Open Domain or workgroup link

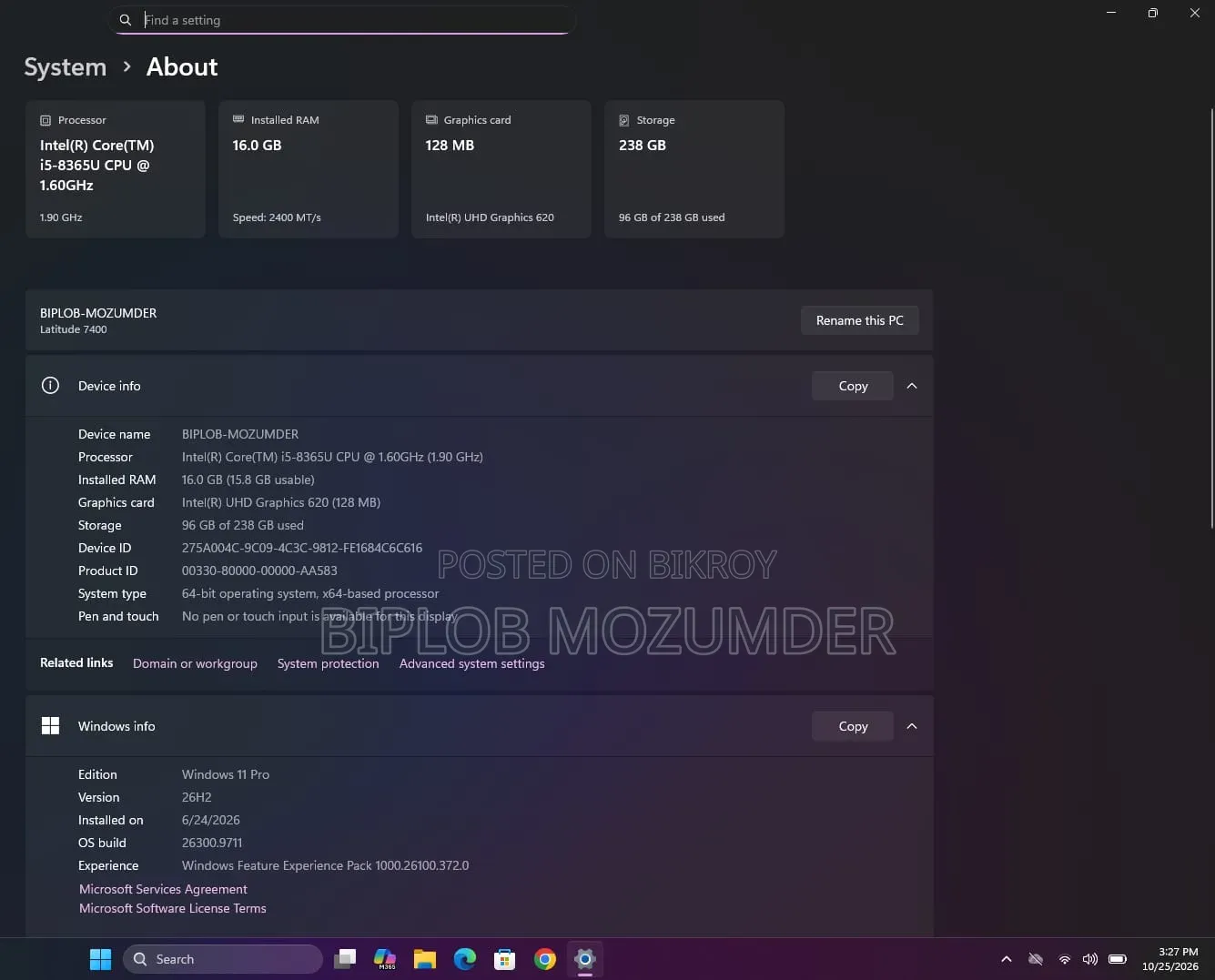[195, 663]
